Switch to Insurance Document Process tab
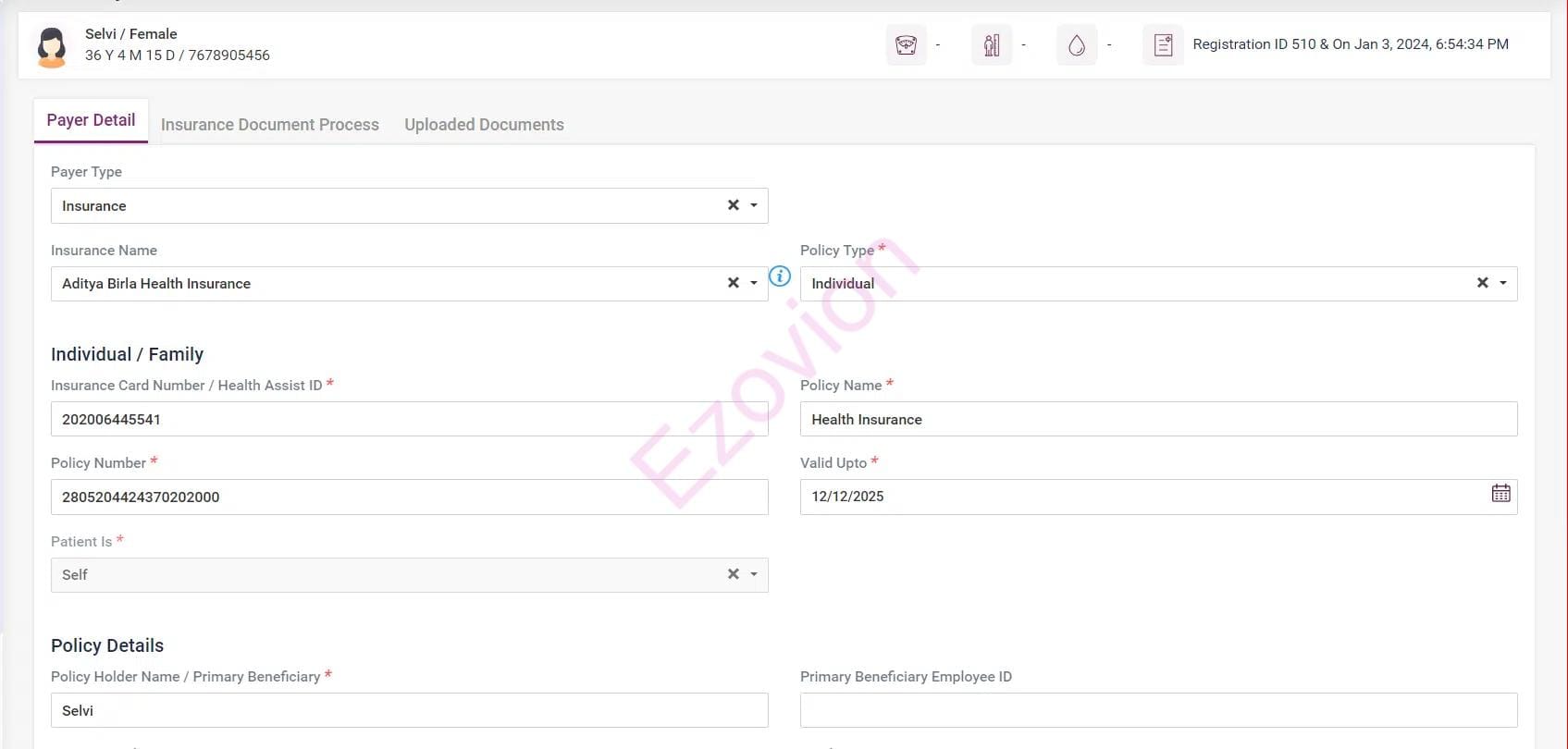This screenshot has height=749, width=1568. tap(269, 125)
